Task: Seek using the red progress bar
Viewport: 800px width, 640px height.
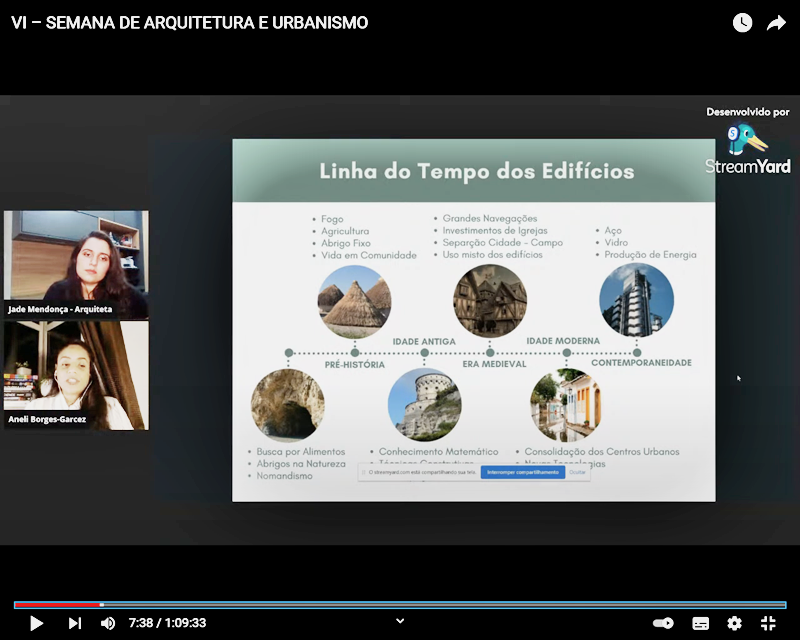Action: pos(400,605)
